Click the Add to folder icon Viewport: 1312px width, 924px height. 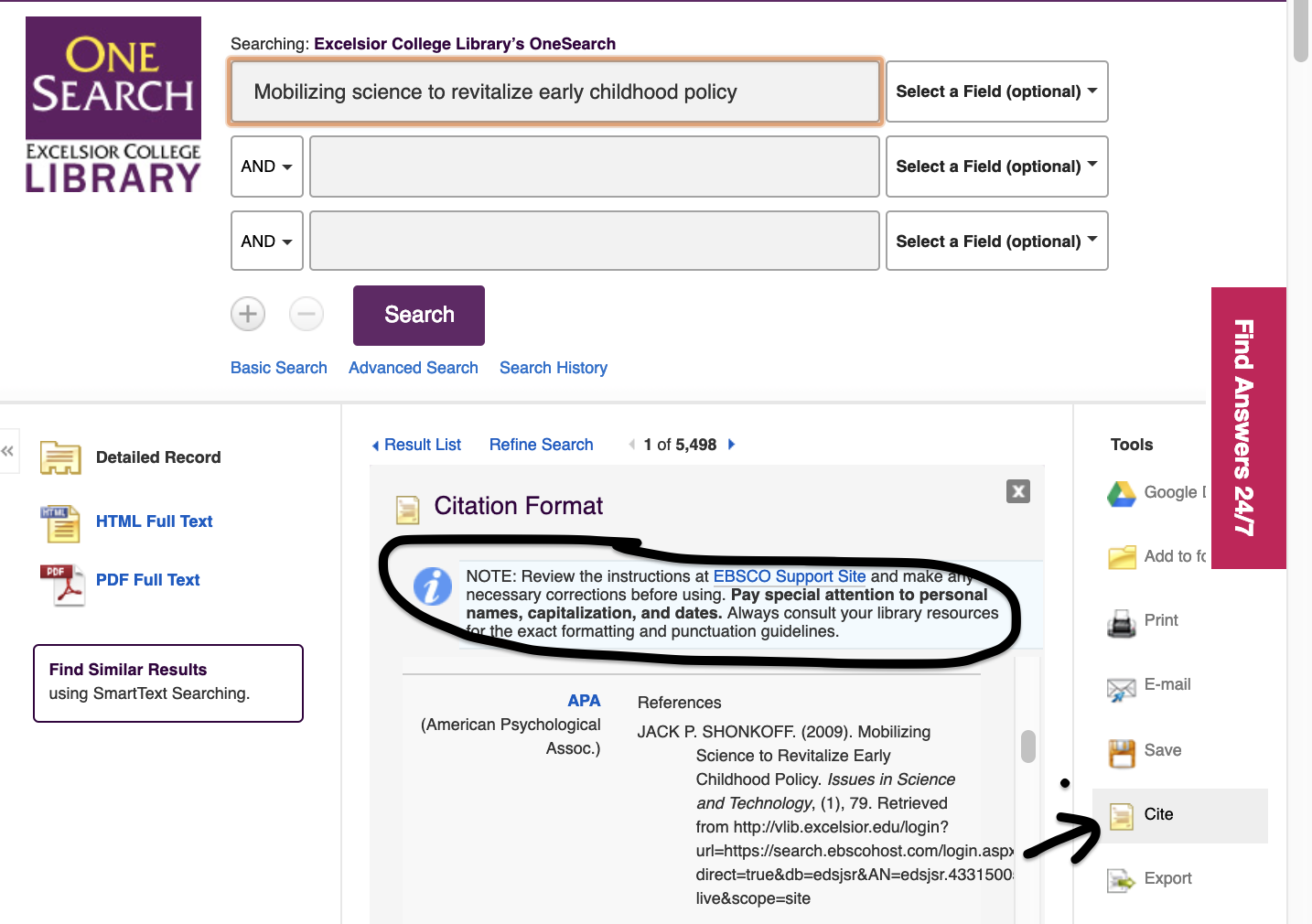coord(1122,557)
